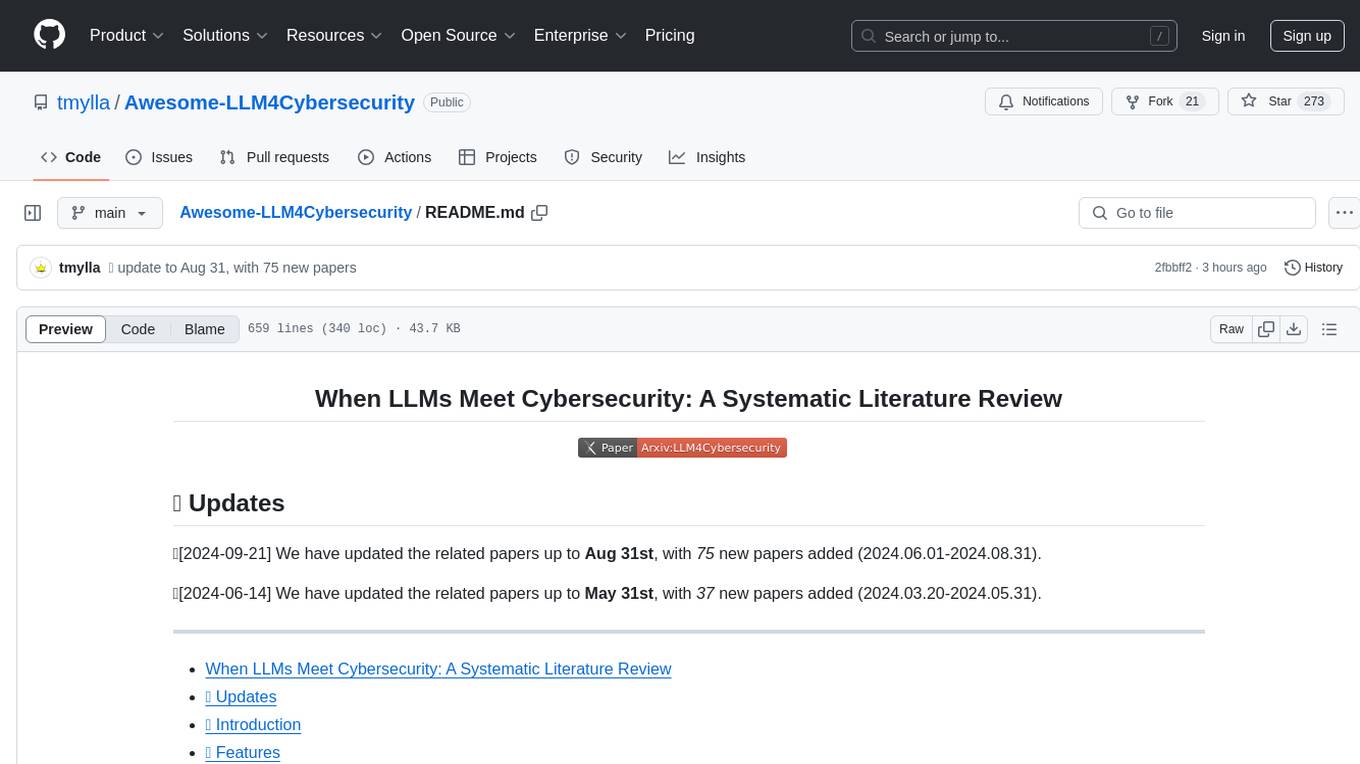Image resolution: width=1360 pixels, height=764 pixels.
Task: Expand the Product menu
Action: (x=127, y=35)
